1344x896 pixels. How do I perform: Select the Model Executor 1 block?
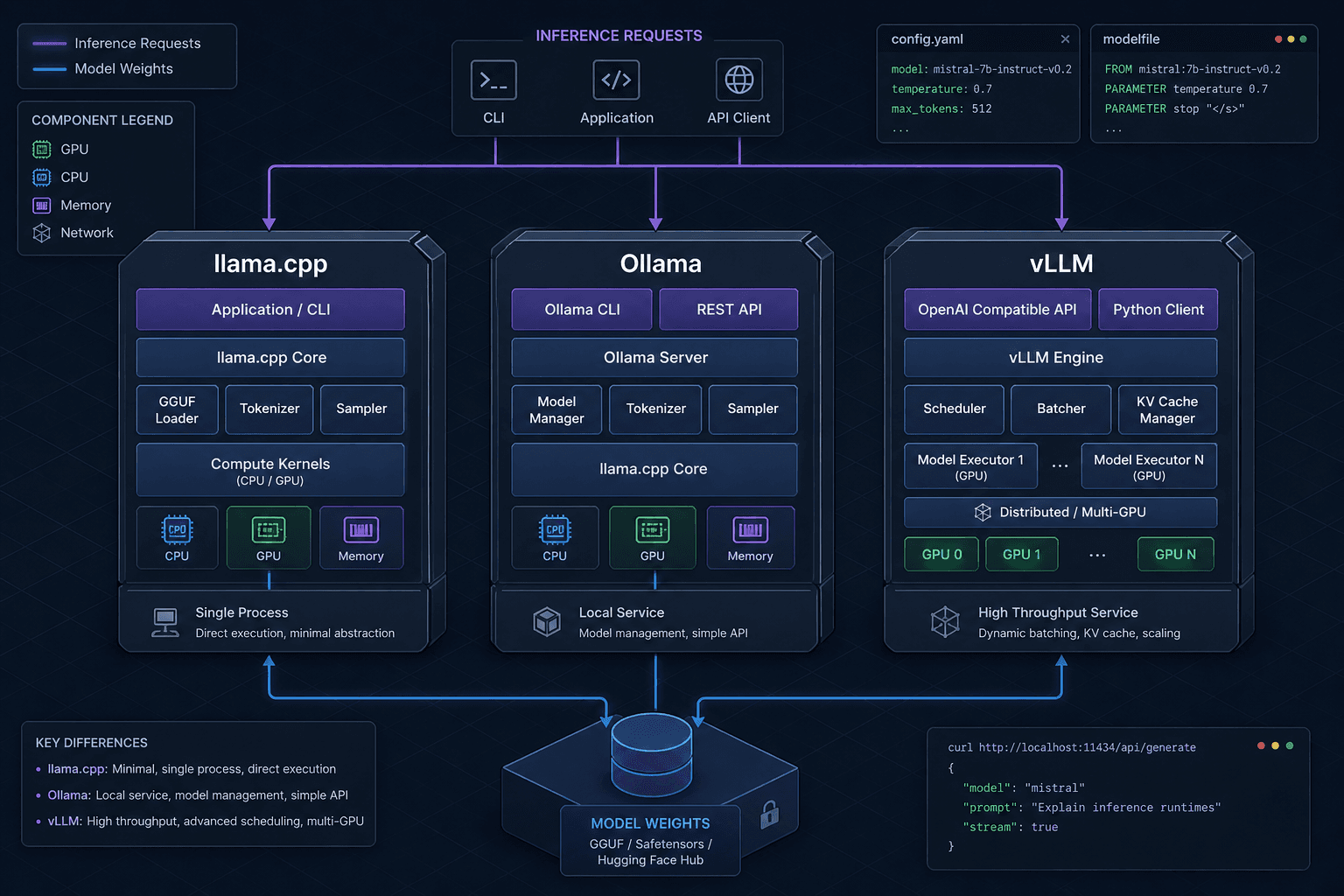click(x=970, y=466)
